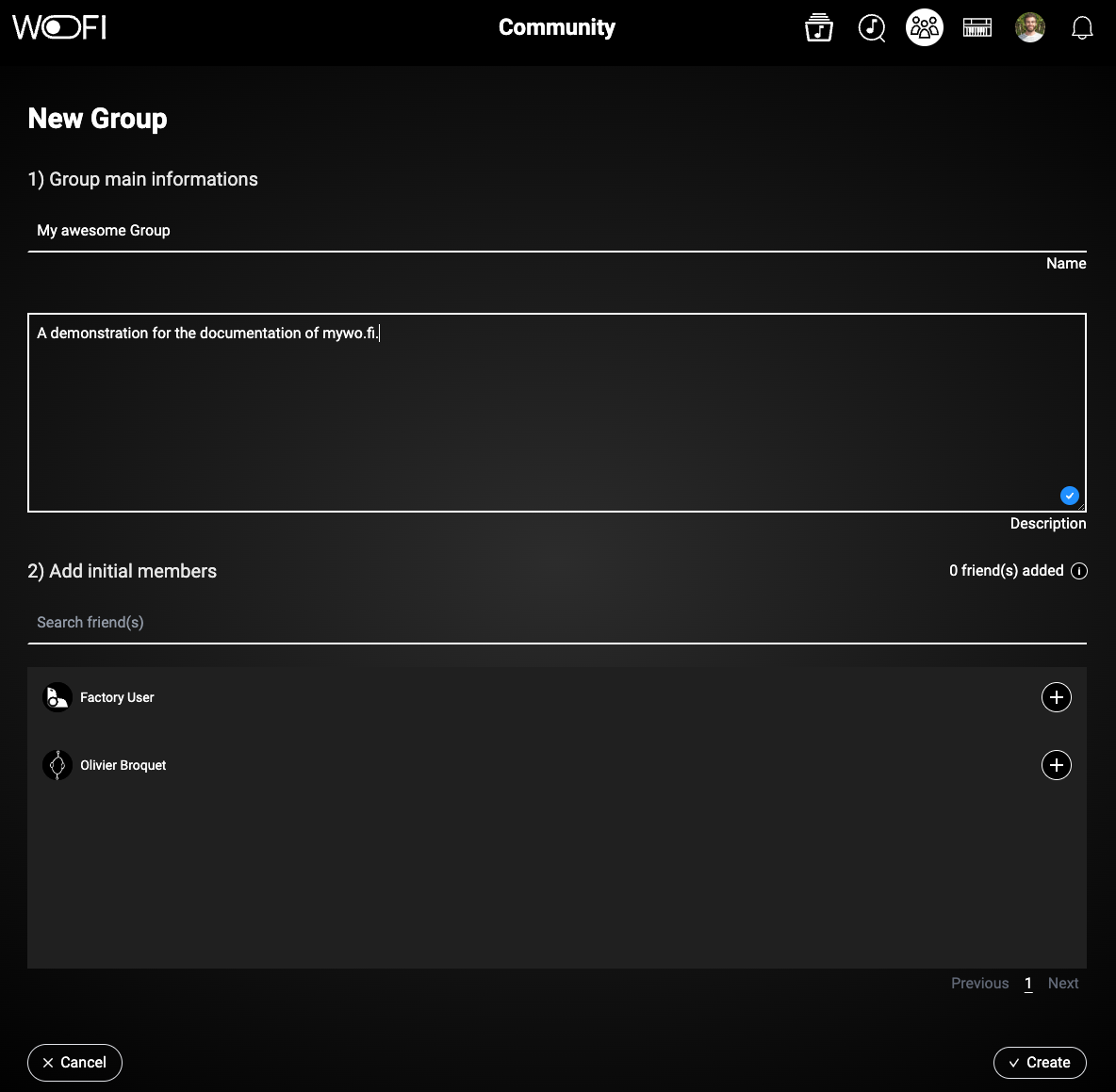This screenshot has height=1092, width=1116.
Task: Click into the Description text area
Action: pyautogui.click(x=556, y=415)
